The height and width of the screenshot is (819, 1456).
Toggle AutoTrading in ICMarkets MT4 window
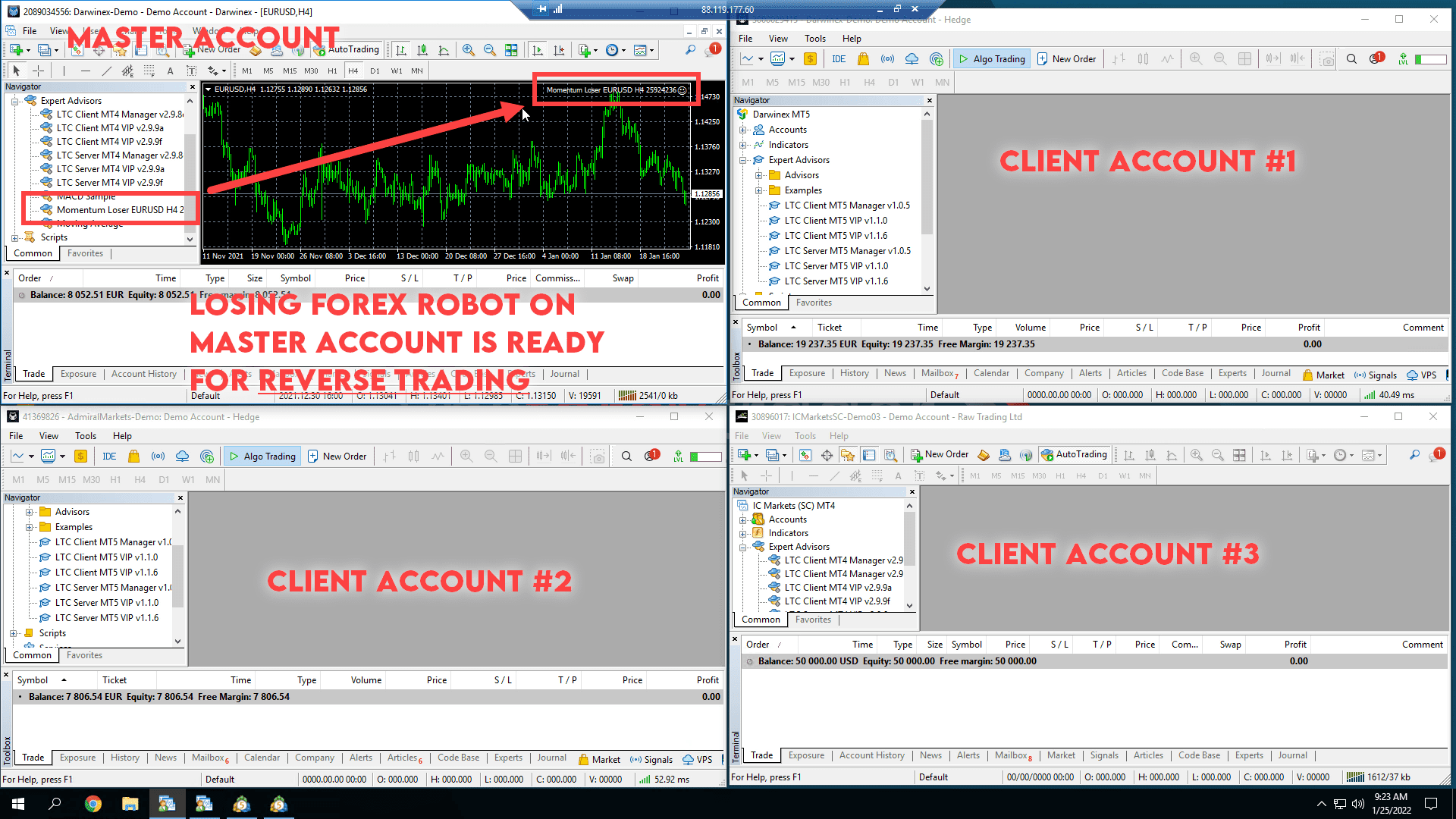pyautogui.click(x=1075, y=455)
